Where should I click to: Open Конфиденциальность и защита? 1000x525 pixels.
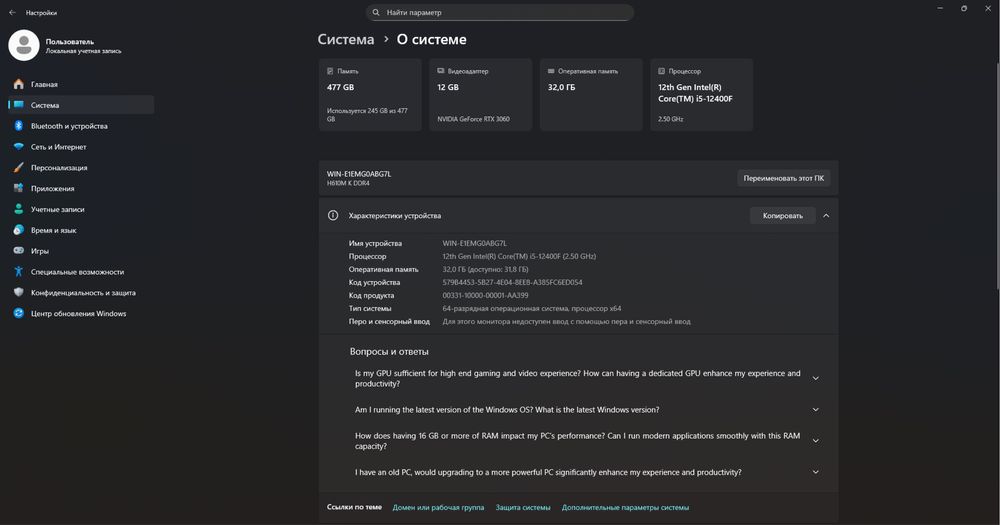[81, 292]
